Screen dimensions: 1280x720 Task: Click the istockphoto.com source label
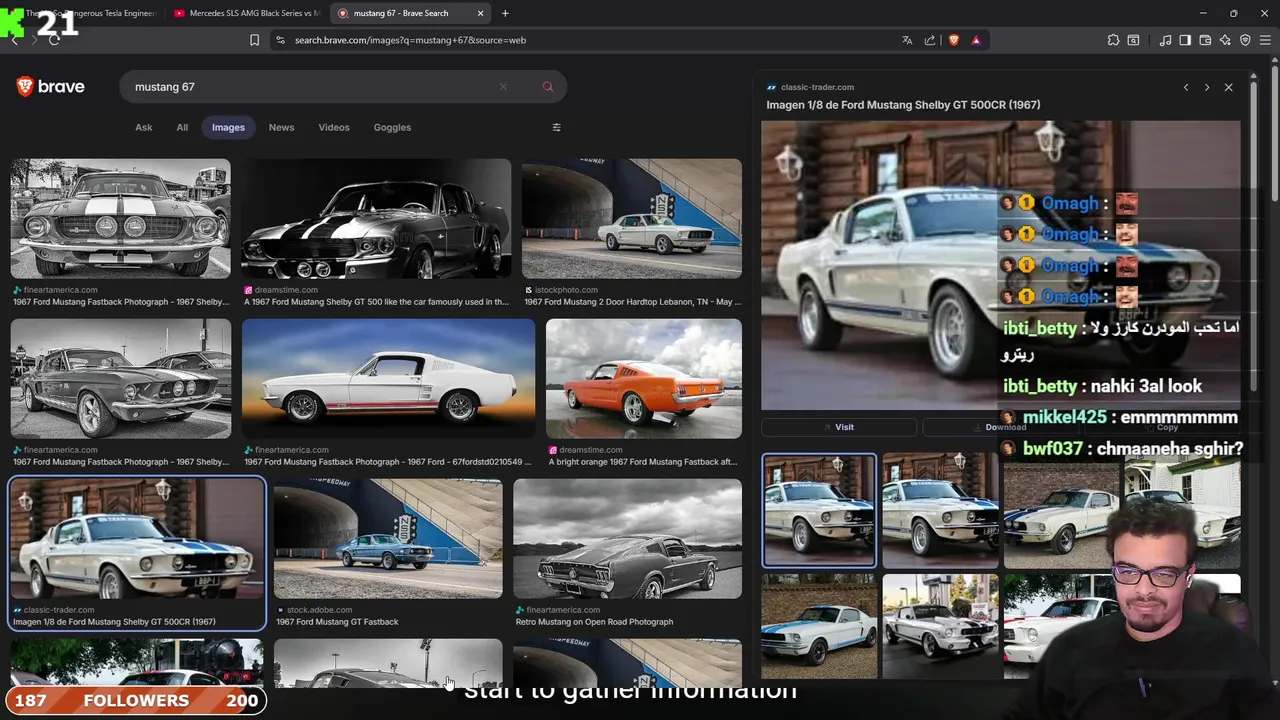[x=566, y=290]
